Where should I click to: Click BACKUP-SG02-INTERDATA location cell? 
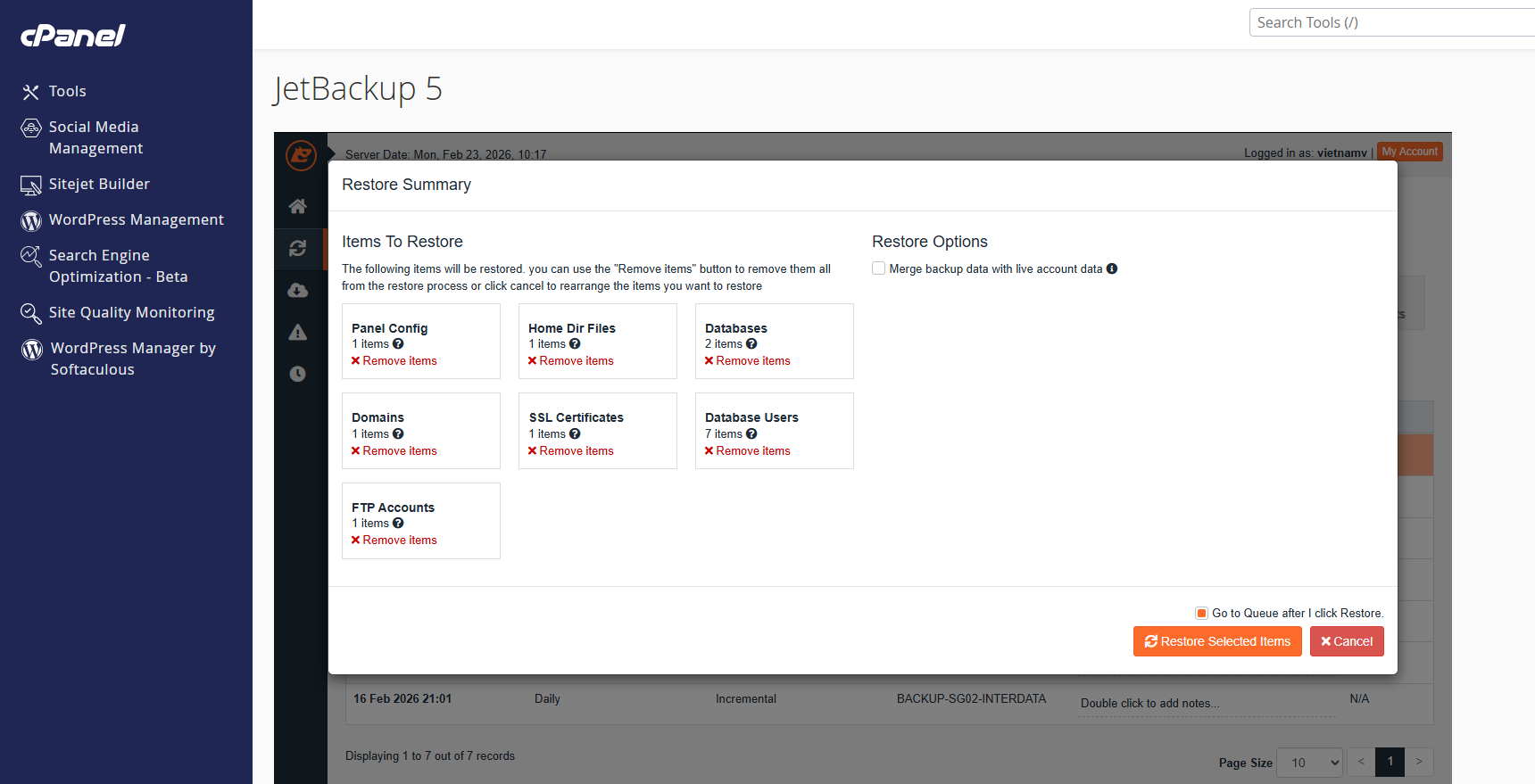click(x=971, y=698)
